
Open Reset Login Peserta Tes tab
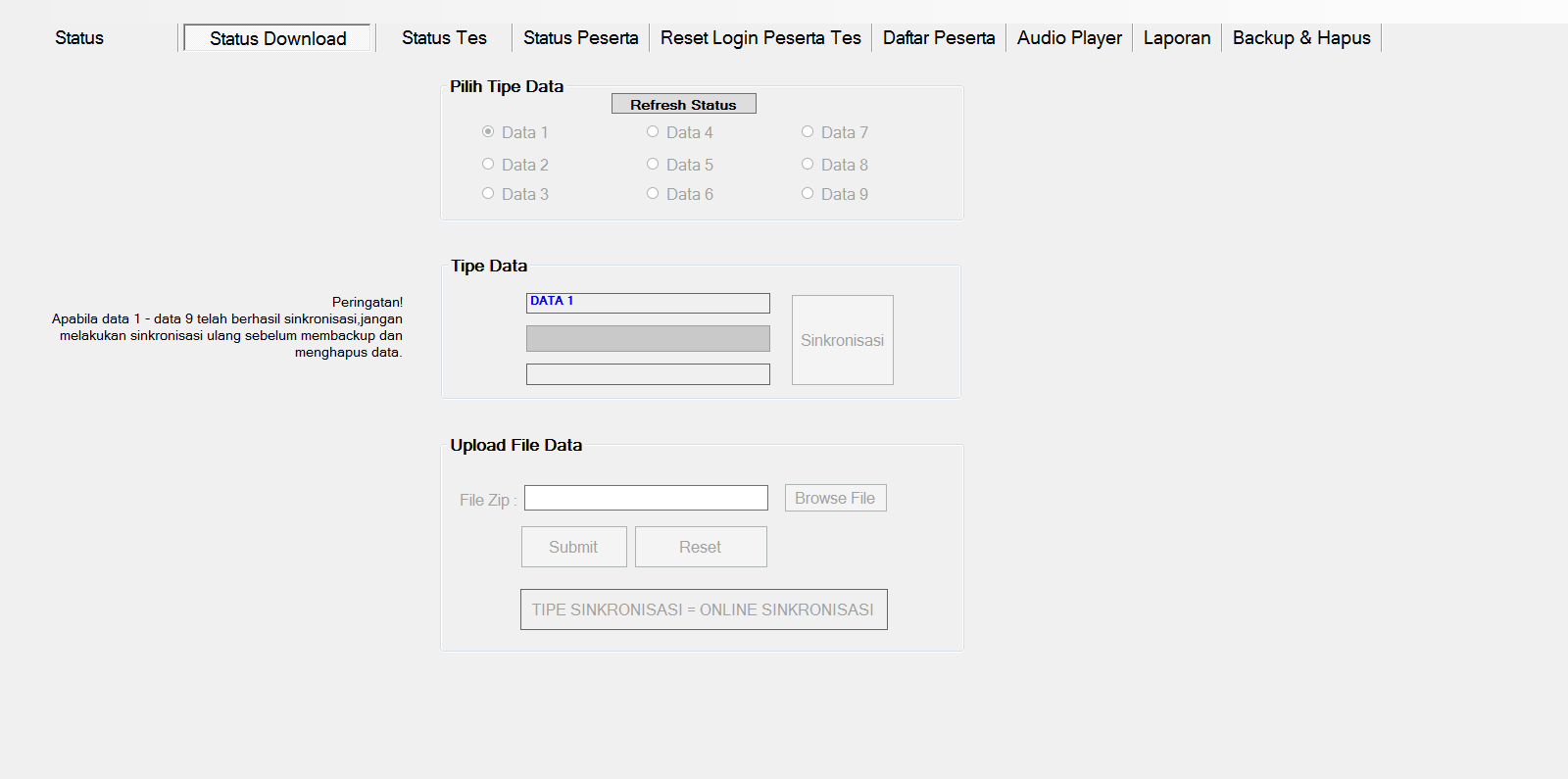pos(760,38)
